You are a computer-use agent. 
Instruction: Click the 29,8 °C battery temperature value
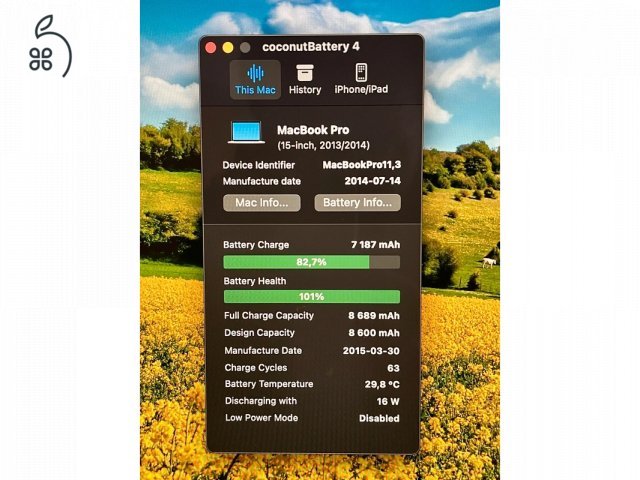[382, 384]
